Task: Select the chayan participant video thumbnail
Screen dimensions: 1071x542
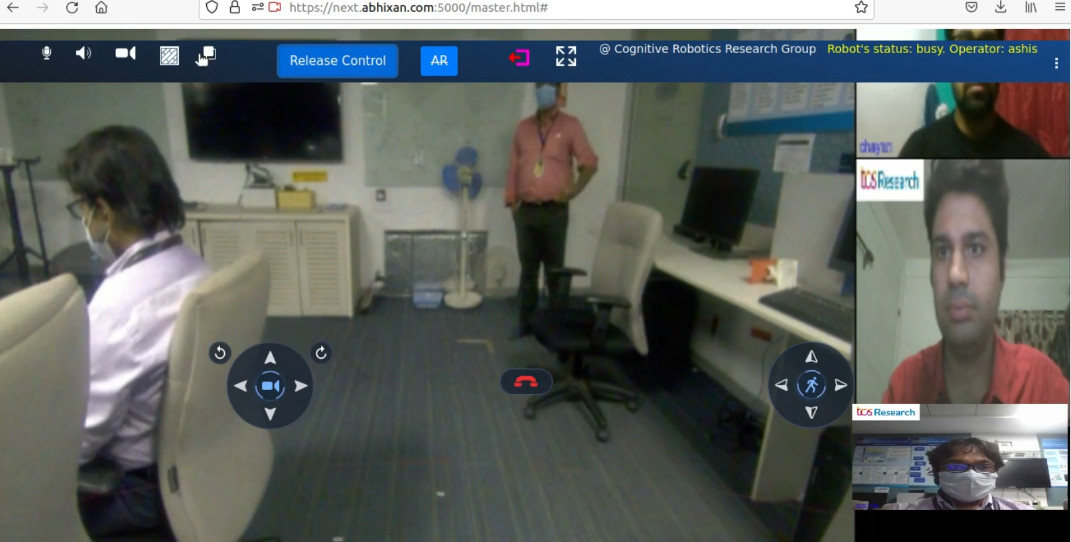Action: click(x=962, y=120)
